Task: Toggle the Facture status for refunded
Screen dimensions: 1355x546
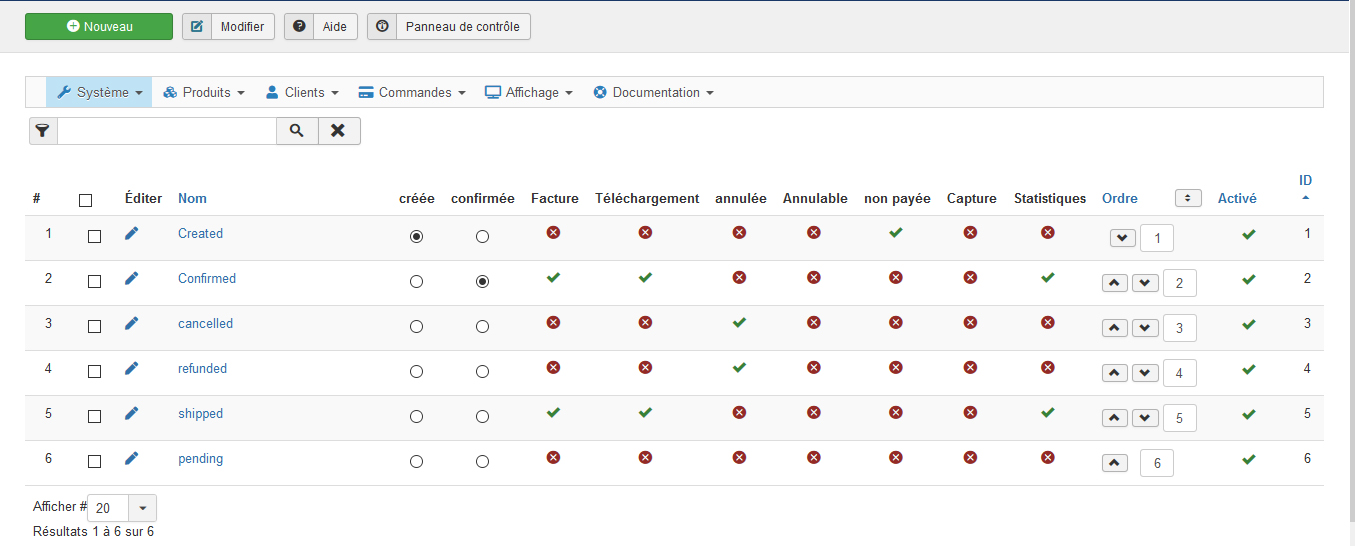Action: coord(553,368)
